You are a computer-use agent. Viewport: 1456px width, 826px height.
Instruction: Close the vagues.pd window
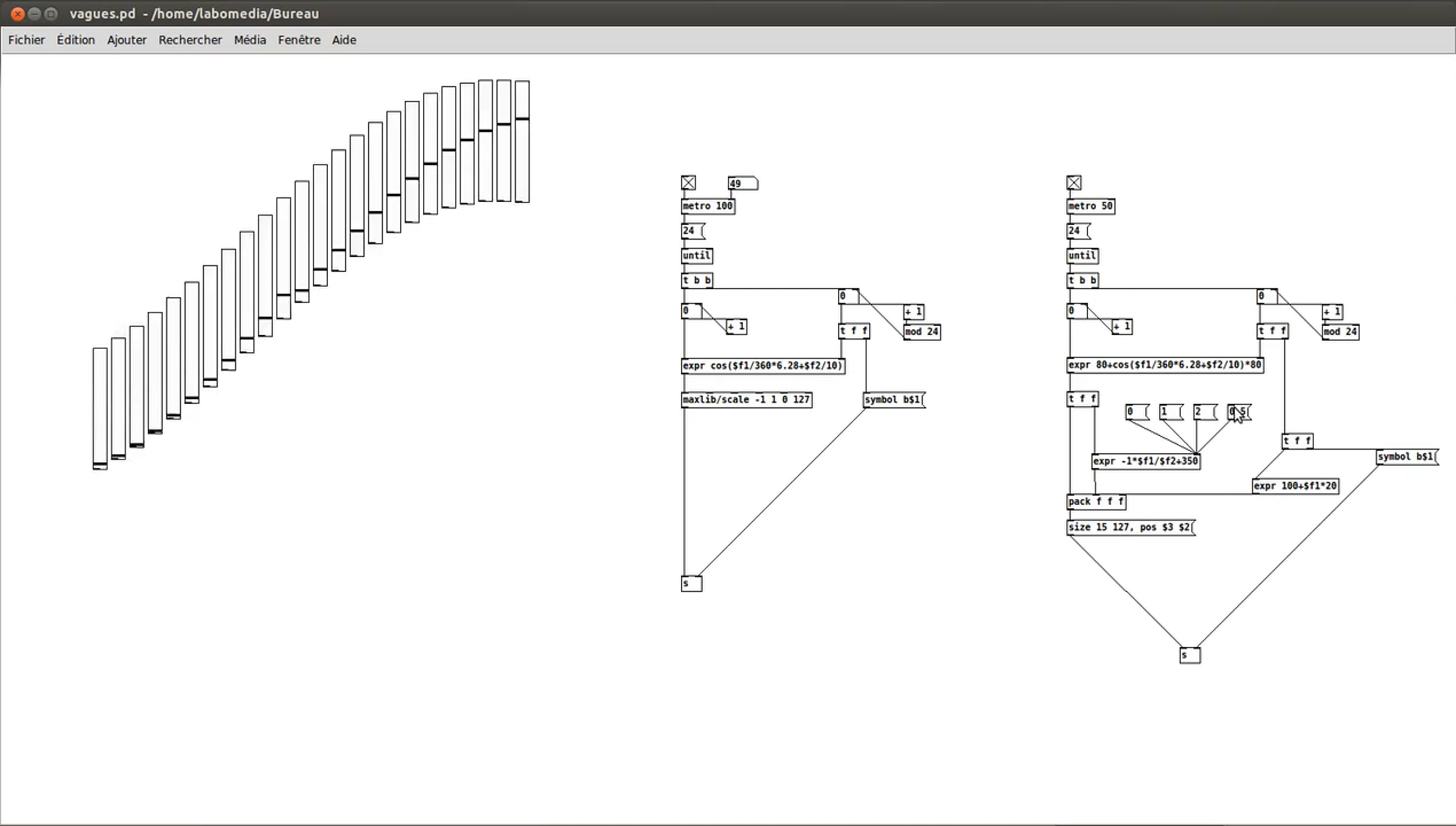pyautogui.click(x=18, y=13)
